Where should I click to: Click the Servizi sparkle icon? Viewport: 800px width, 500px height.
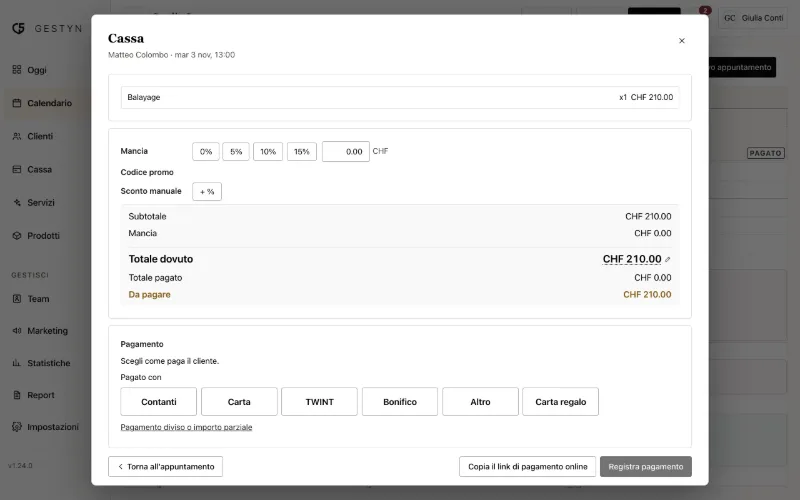tap(17, 203)
